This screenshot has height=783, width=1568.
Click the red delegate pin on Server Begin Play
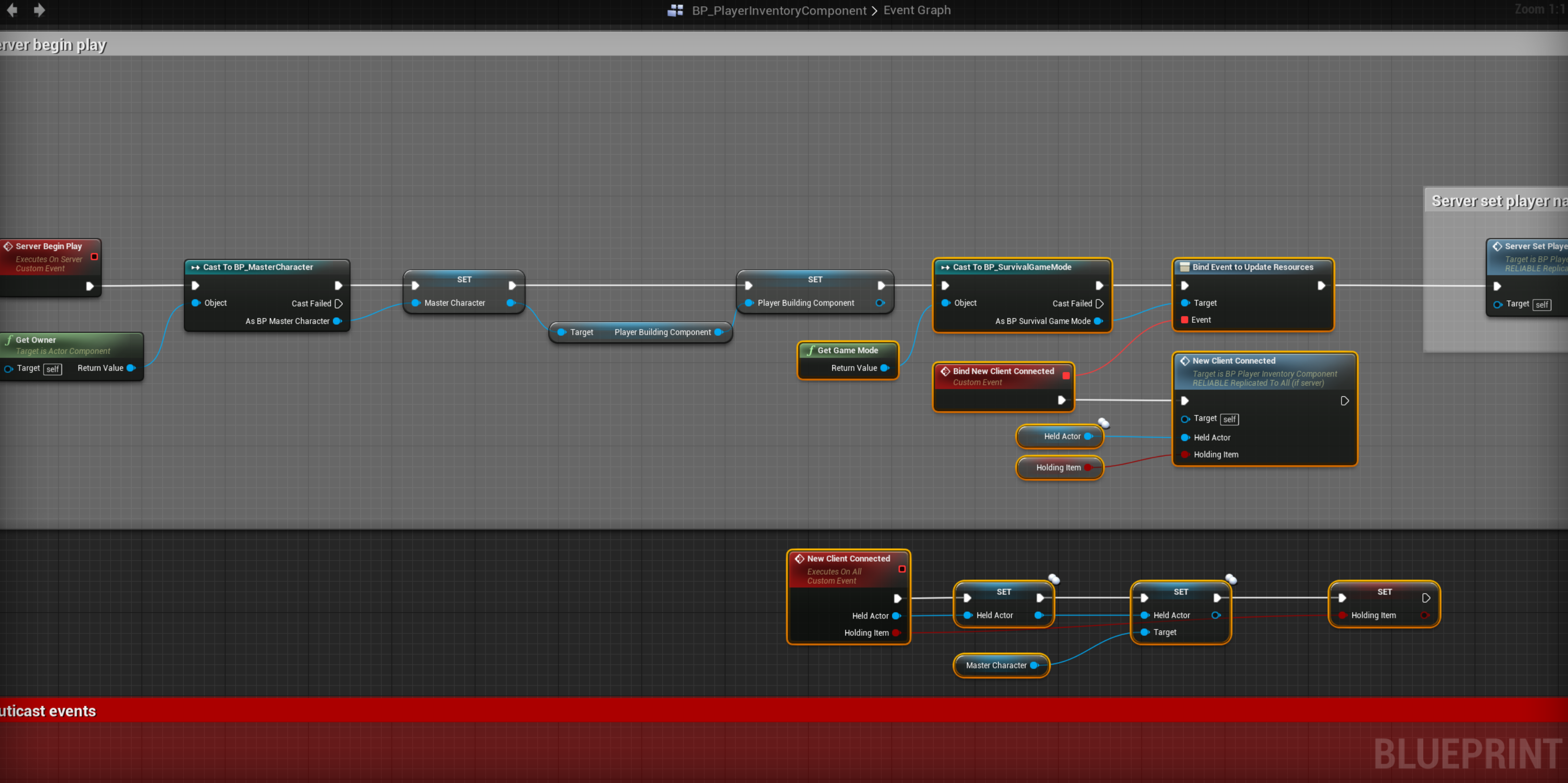coord(94,257)
